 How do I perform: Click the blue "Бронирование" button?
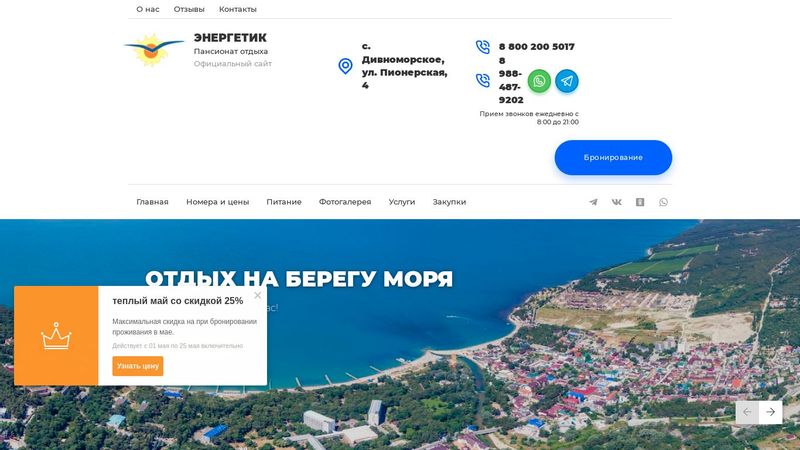(x=613, y=158)
